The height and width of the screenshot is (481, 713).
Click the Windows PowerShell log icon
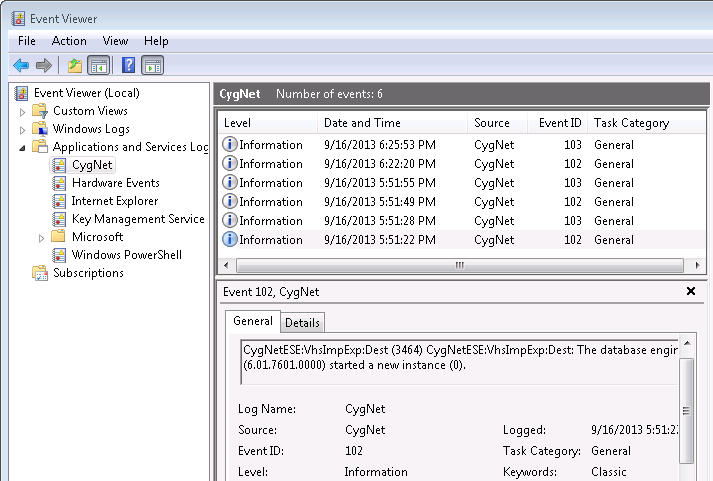pyautogui.click(x=59, y=255)
